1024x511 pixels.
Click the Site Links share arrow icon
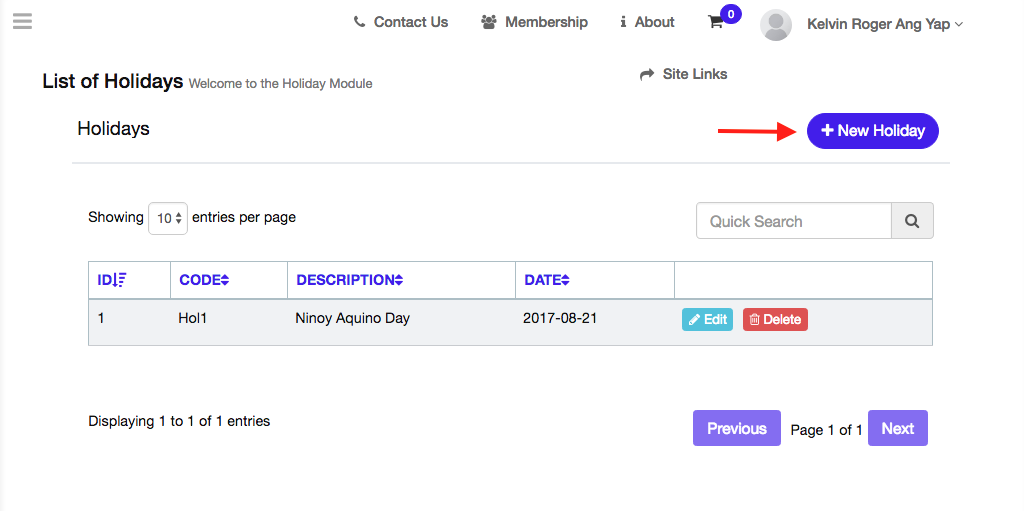coord(647,74)
